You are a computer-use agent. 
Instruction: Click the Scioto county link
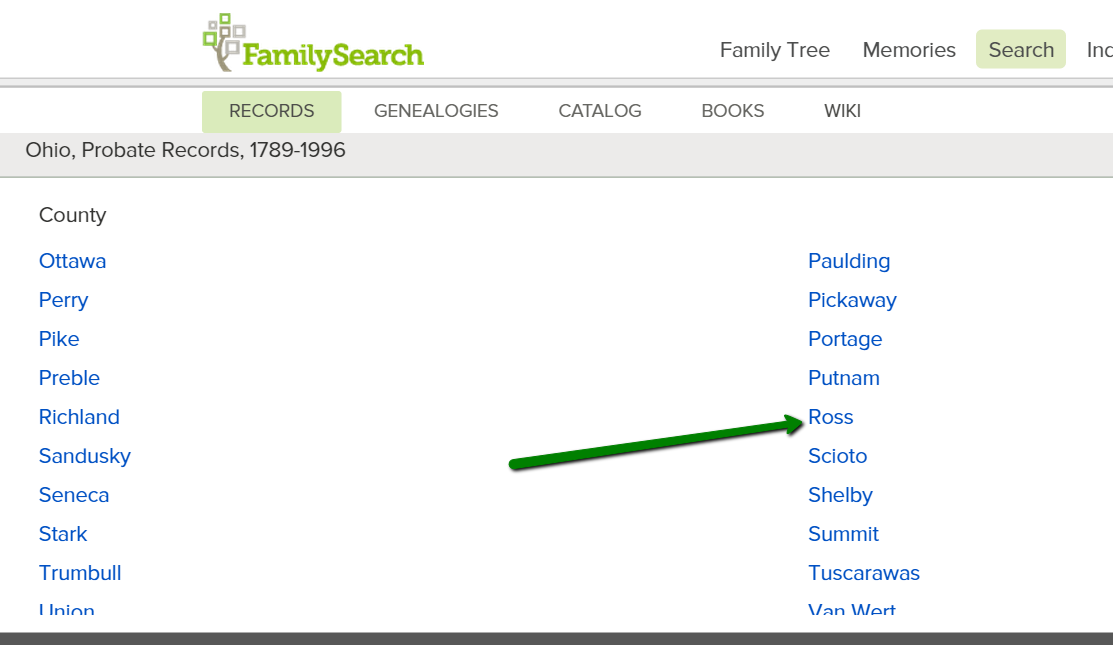coord(837,456)
